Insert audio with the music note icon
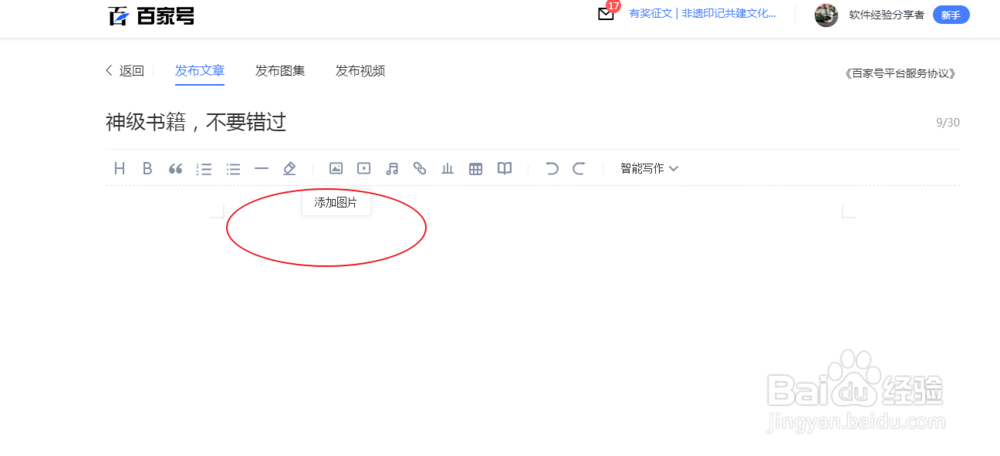 [392, 168]
